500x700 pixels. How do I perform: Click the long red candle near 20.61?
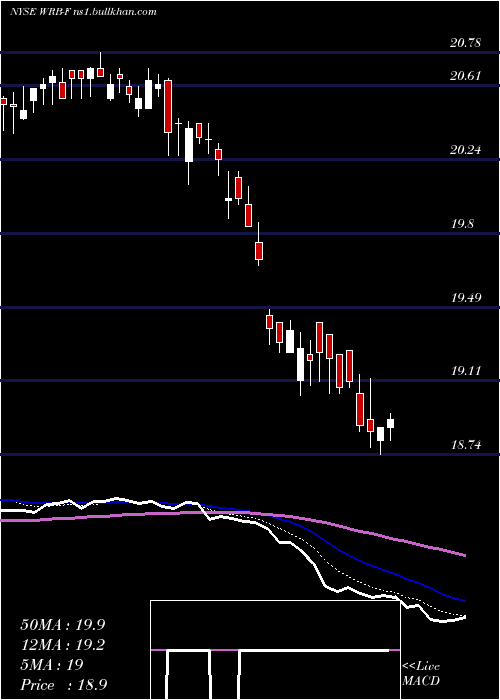pyautogui.click(x=168, y=106)
